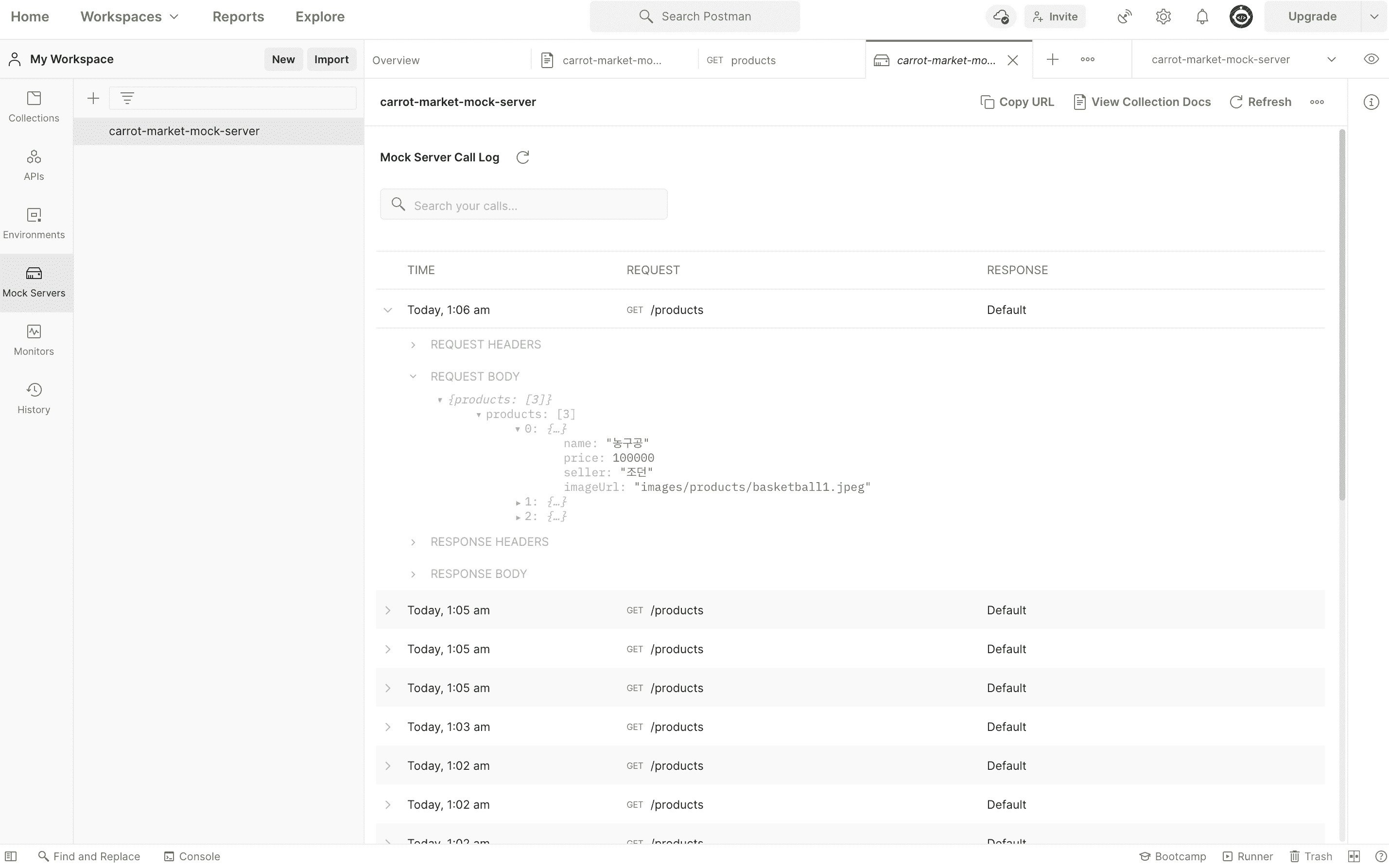The image size is (1389, 868).
Task: Open capture requests satellite icon
Action: [x=1125, y=17]
